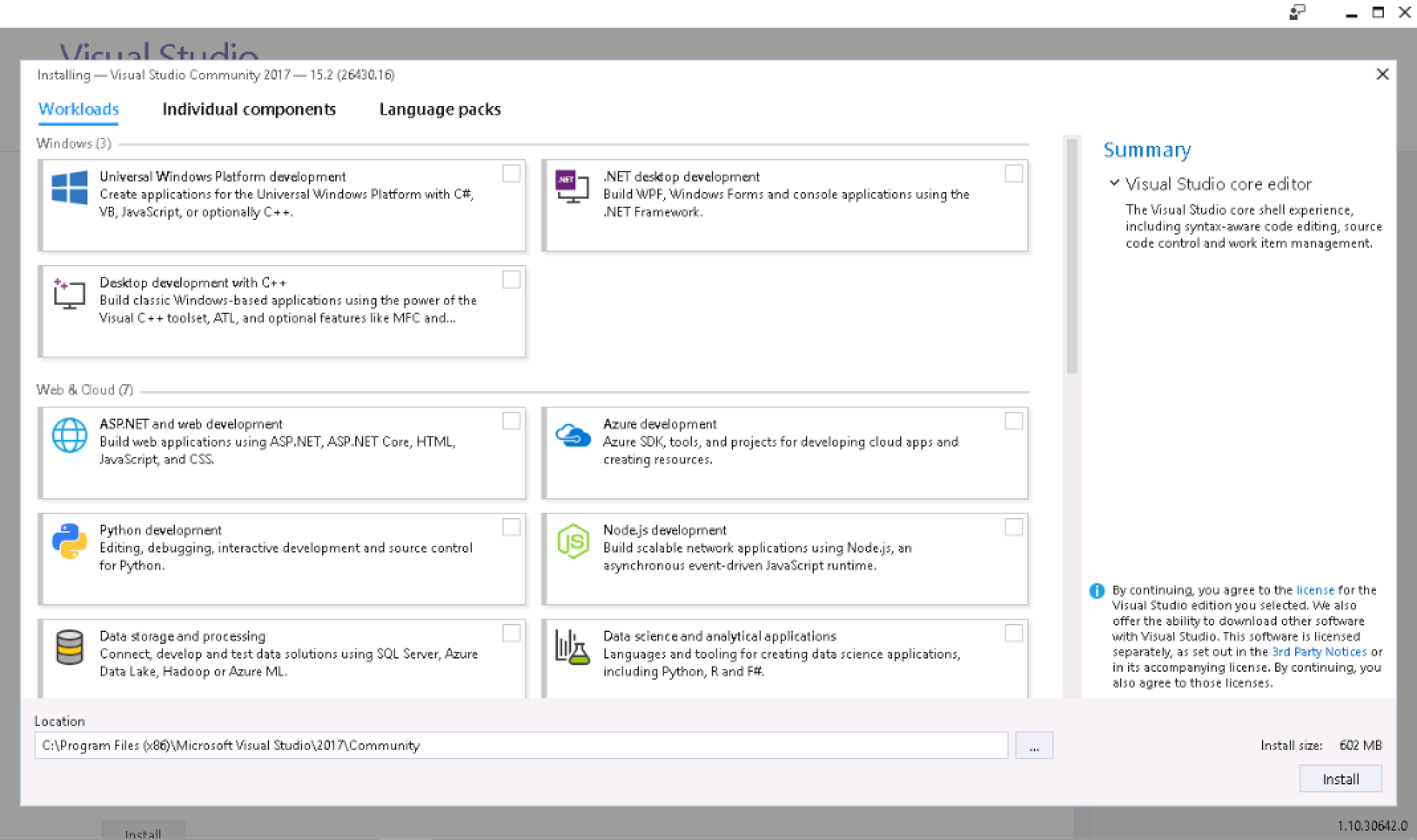The height and width of the screenshot is (840, 1417).
Task: Click the Python development logo icon
Action: coord(70,541)
